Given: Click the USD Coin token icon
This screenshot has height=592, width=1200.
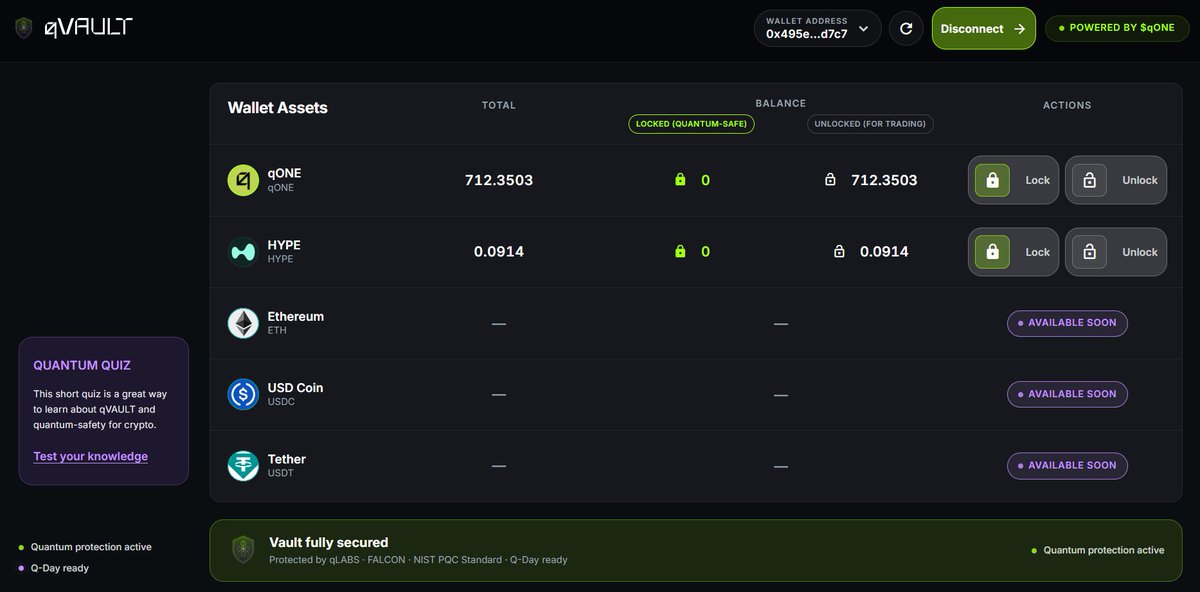Looking at the screenshot, I should pos(243,394).
